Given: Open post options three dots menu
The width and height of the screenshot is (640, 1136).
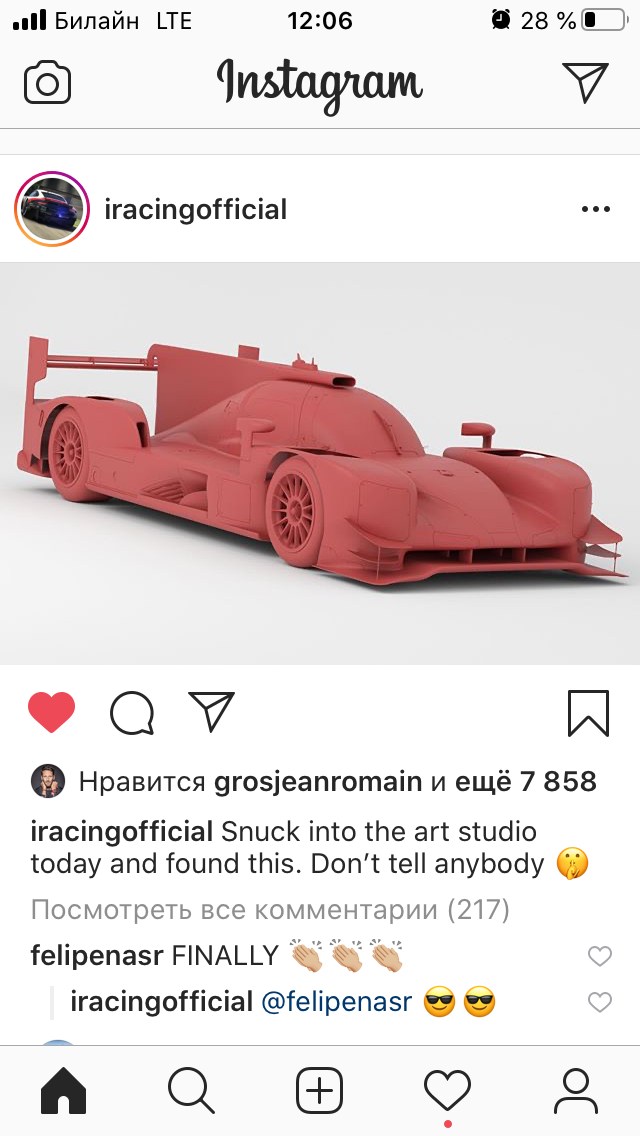Looking at the screenshot, I should pyautogui.click(x=596, y=209).
